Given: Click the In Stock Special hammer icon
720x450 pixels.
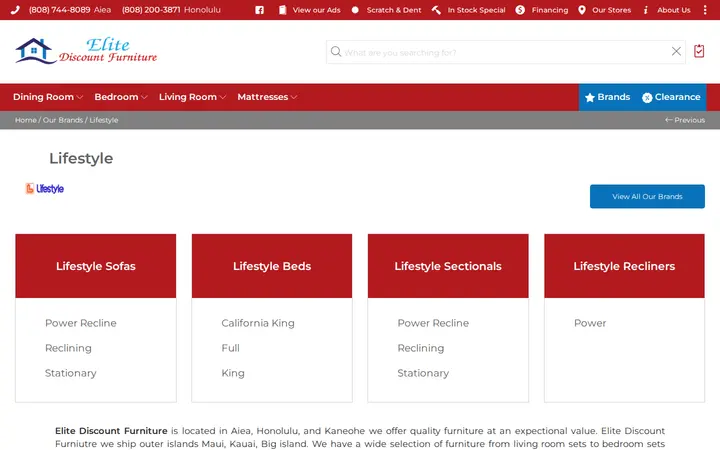Looking at the screenshot, I should point(436,10).
